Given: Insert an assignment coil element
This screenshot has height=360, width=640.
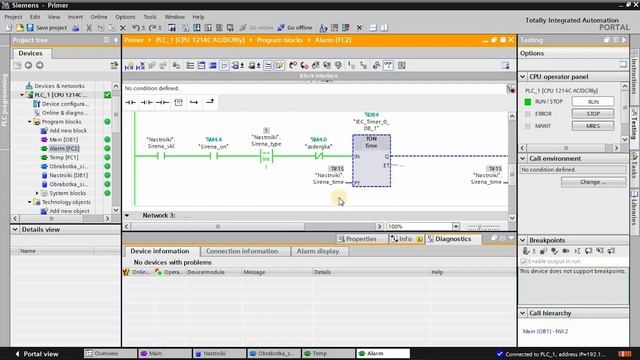Looking at the screenshot, I should [x=162, y=102].
